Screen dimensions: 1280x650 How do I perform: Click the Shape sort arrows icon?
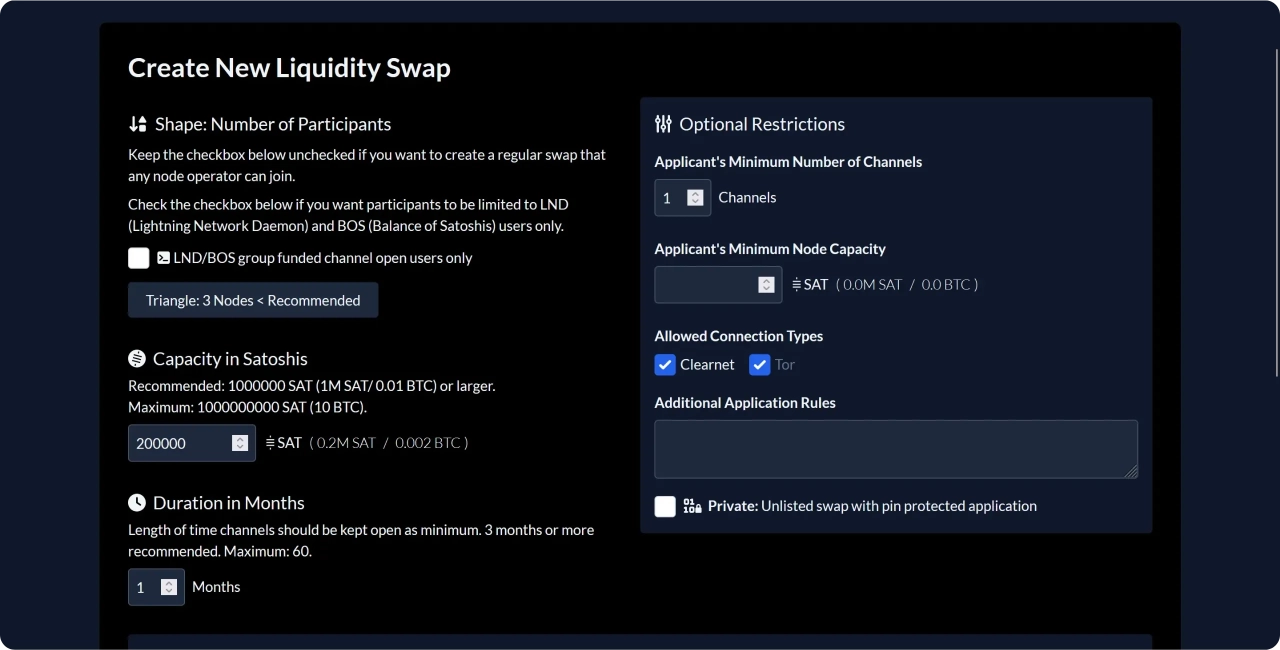click(138, 124)
